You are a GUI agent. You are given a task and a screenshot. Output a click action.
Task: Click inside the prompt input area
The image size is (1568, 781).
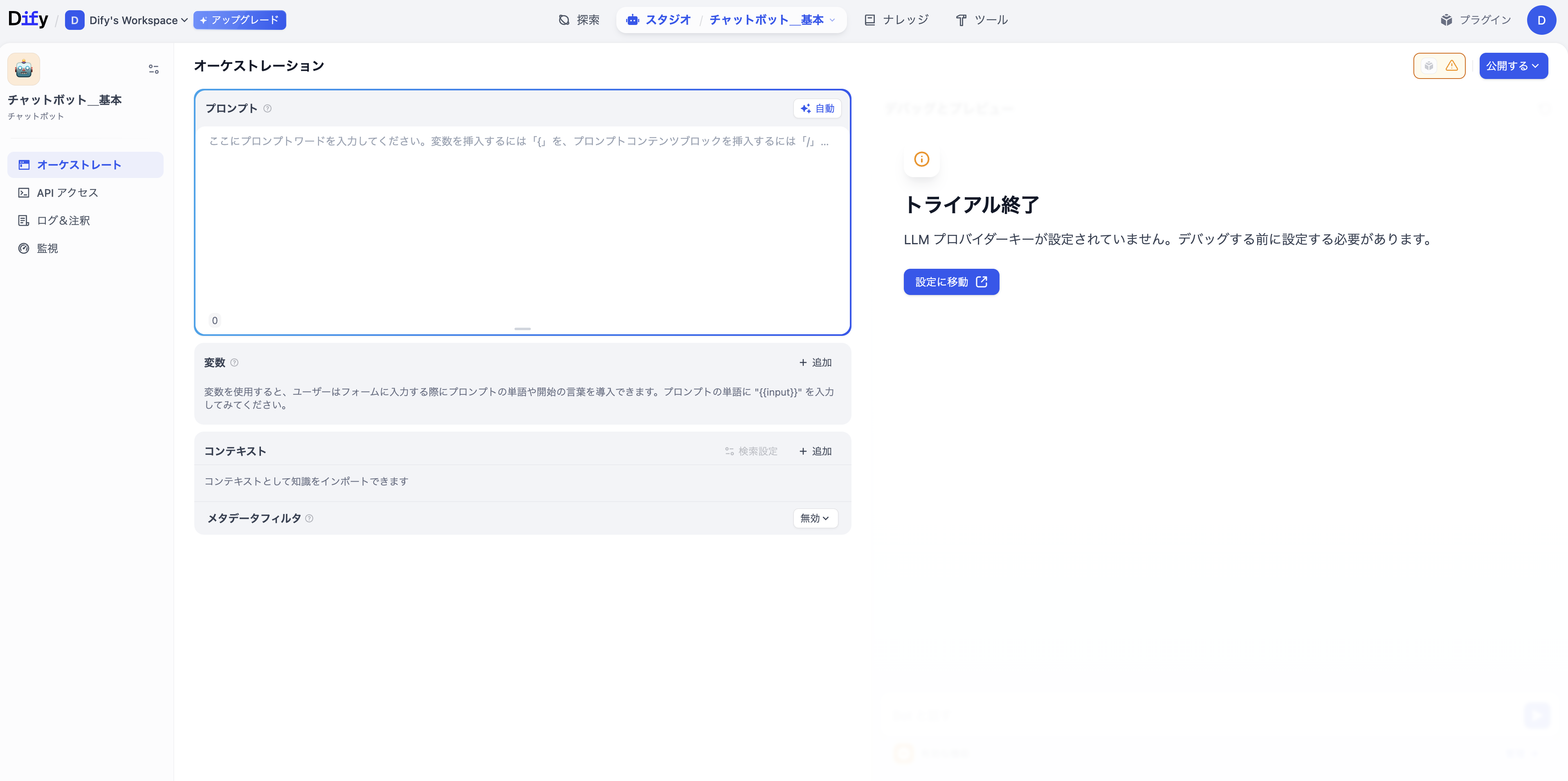point(522,213)
